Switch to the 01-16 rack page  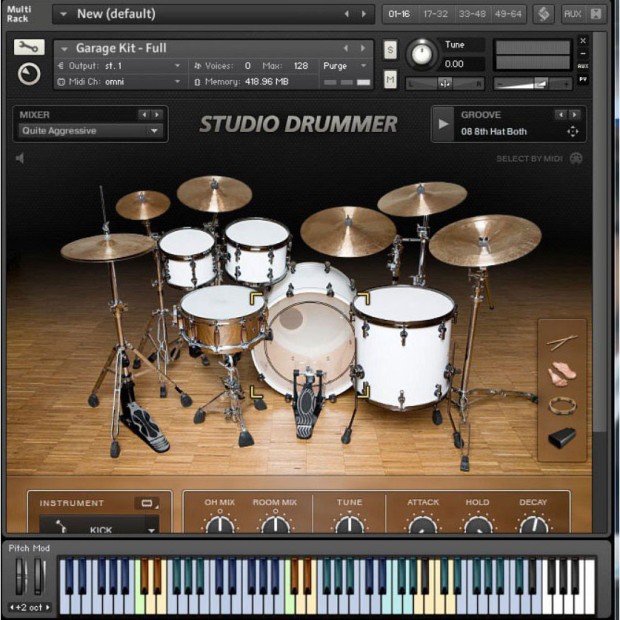point(399,14)
